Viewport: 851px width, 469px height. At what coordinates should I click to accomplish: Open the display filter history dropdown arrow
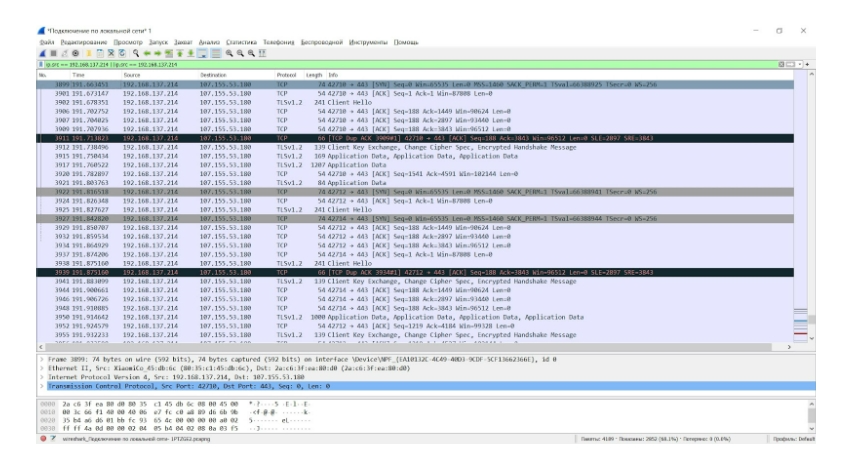point(799,65)
